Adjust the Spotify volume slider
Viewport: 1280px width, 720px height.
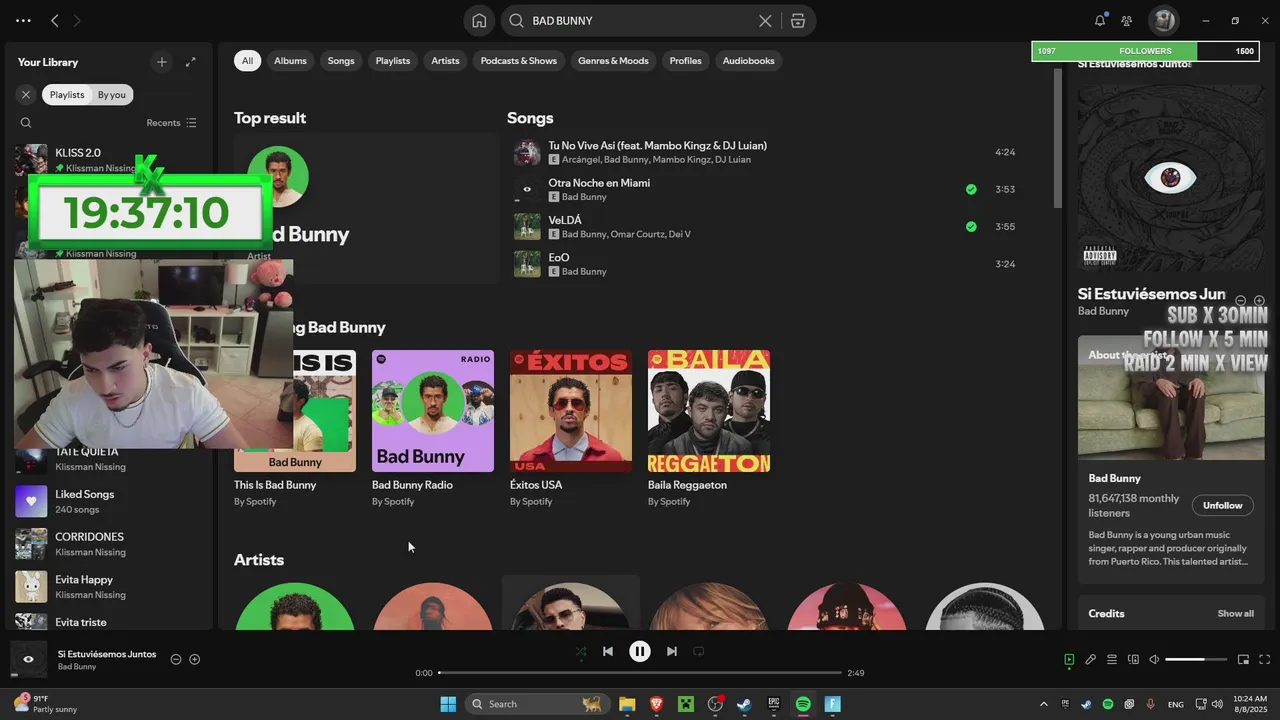click(1196, 660)
